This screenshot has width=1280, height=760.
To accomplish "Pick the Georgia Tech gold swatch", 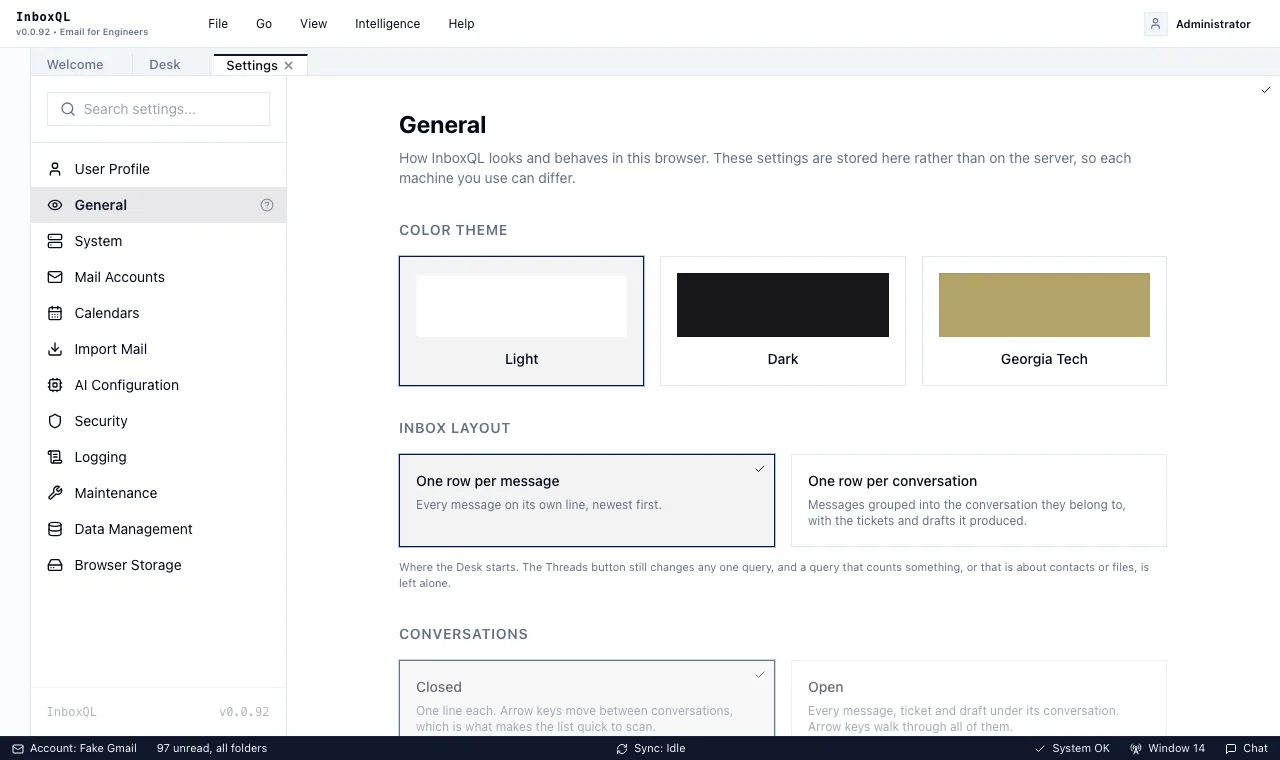I will click(x=1044, y=305).
